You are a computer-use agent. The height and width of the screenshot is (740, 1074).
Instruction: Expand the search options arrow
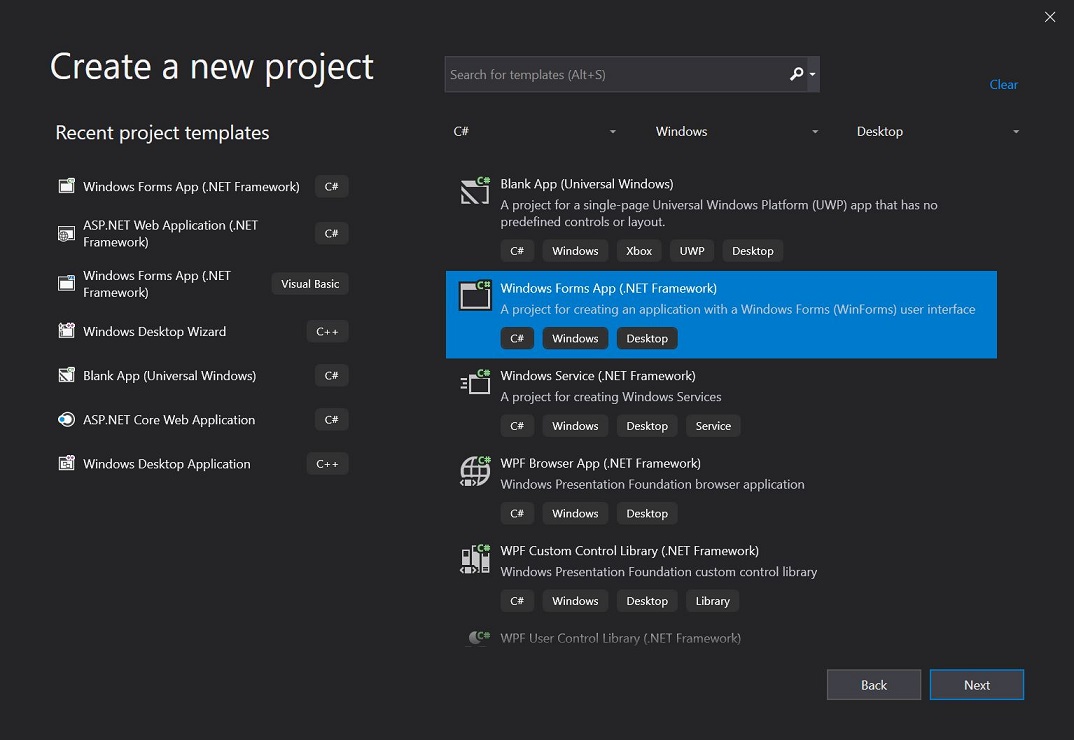pyautogui.click(x=813, y=75)
